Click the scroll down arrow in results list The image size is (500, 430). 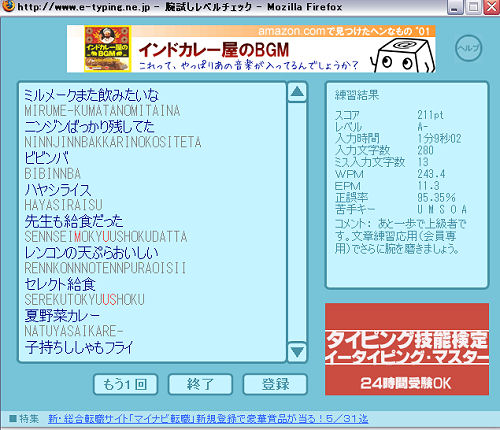point(297,352)
